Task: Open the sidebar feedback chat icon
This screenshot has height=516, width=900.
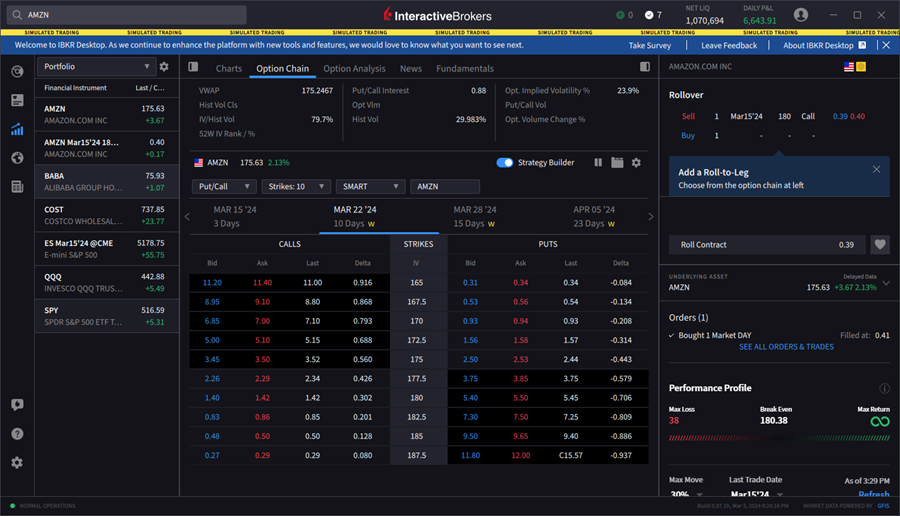Action: coord(17,405)
